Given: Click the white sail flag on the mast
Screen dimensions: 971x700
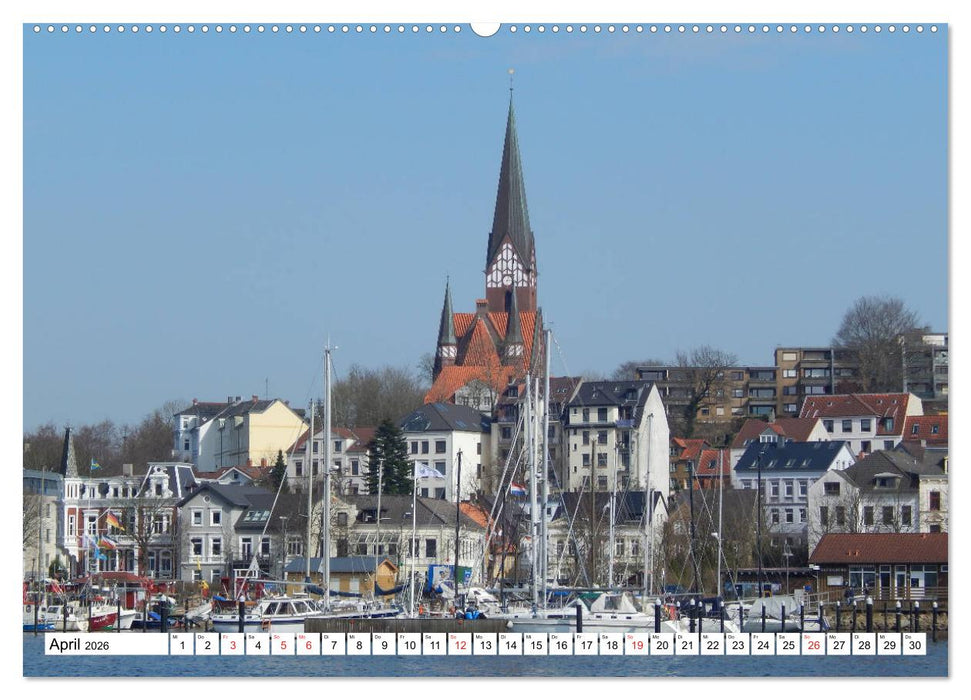Looking at the screenshot, I should pyautogui.click(x=429, y=470).
